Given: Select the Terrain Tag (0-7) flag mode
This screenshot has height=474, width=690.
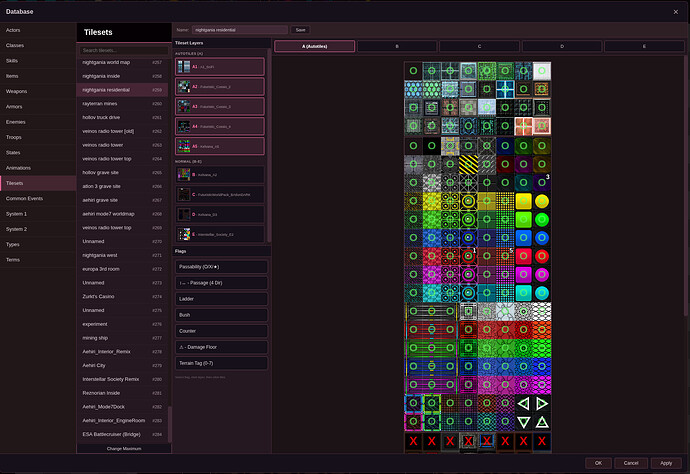Looking at the screenshot, I should tap(221, 363).
